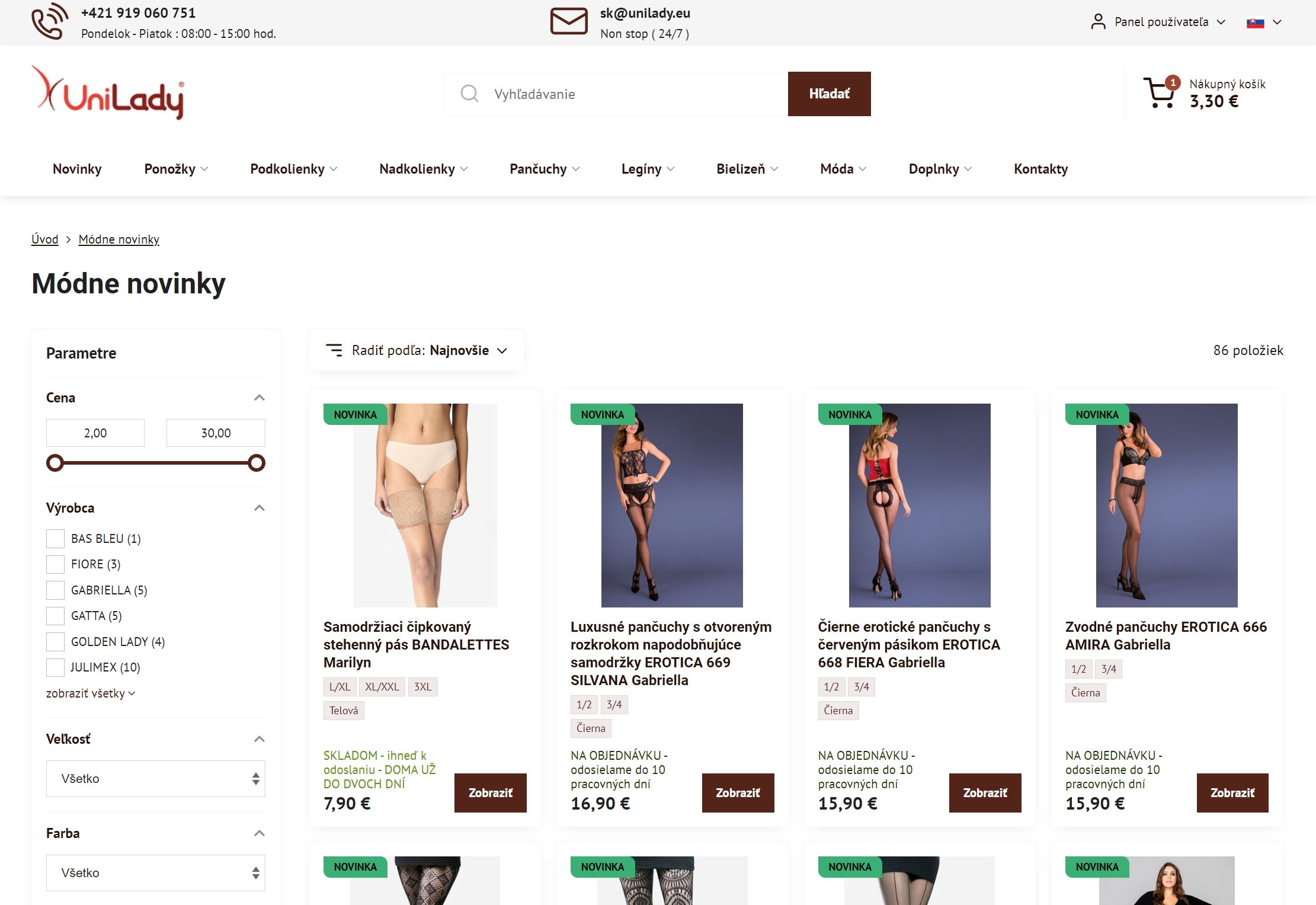
Task: Click Zobraziť for EROTICA 666 AMIRA
Action: click(x=1232, y=793)
